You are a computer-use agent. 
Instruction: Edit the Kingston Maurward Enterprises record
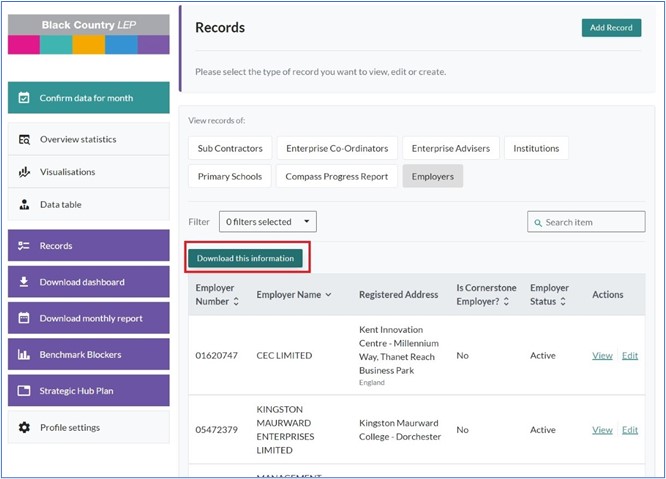click(630, 430)
